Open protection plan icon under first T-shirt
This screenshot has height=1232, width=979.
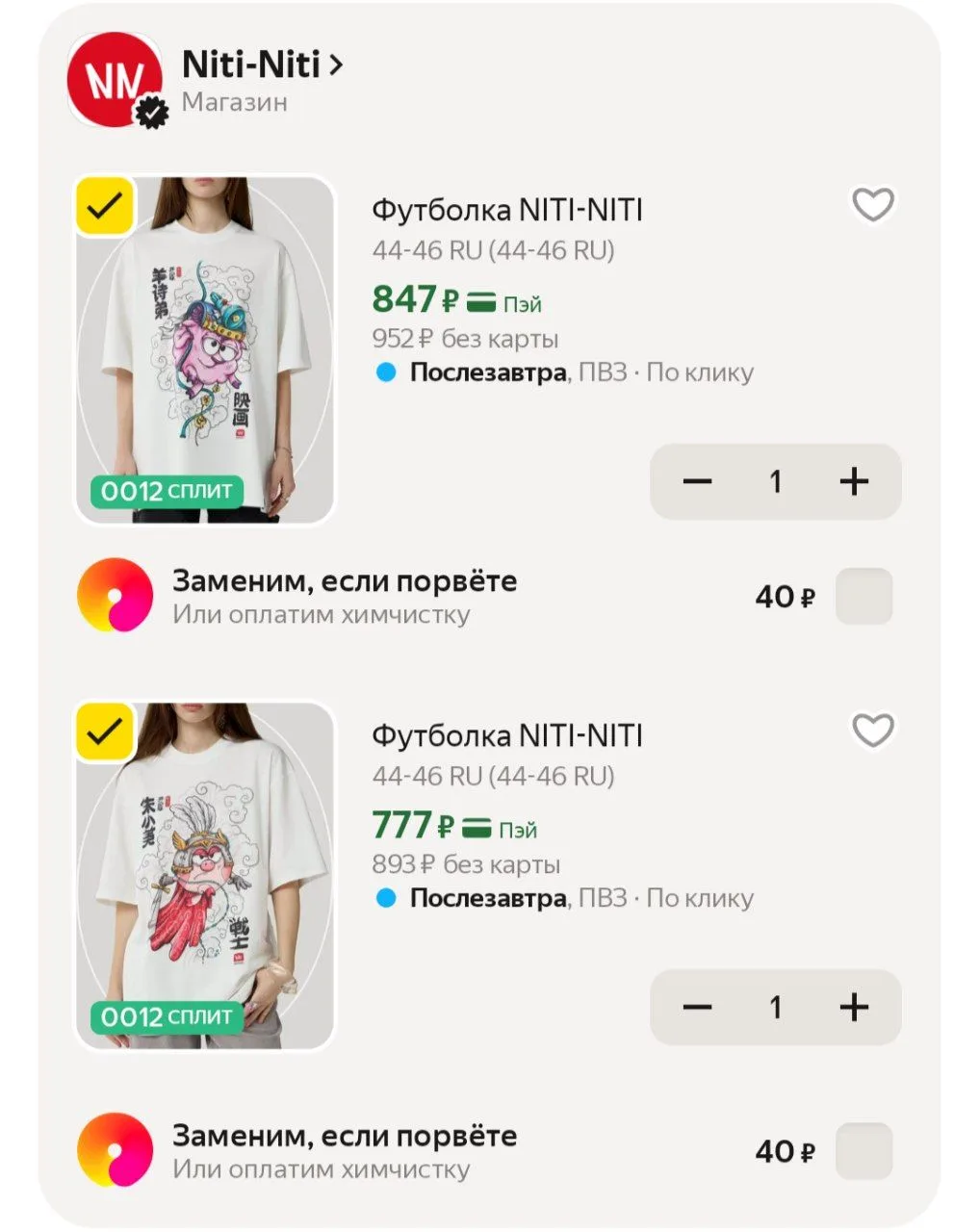point(115,595)
